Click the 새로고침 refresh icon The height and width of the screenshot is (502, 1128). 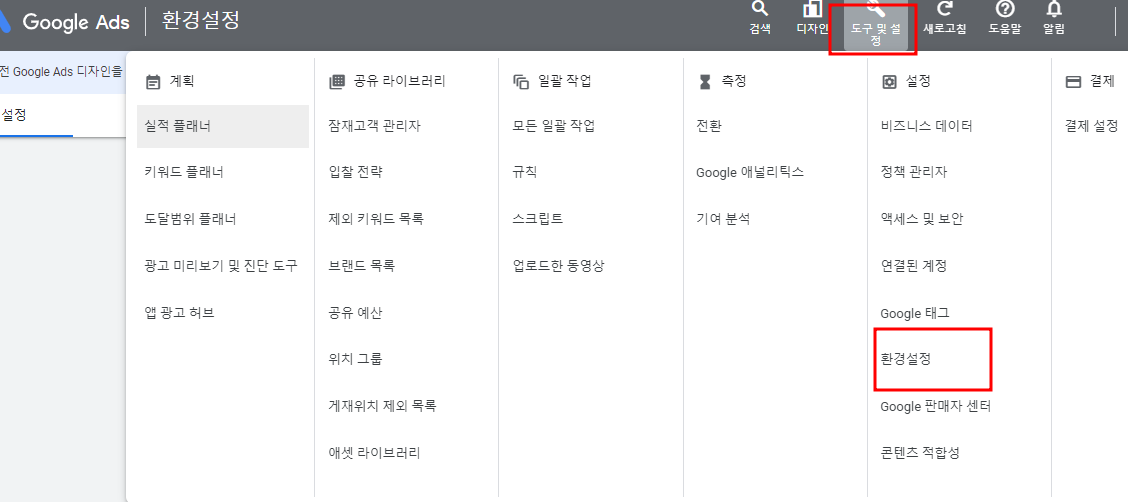tap(945, 9)
